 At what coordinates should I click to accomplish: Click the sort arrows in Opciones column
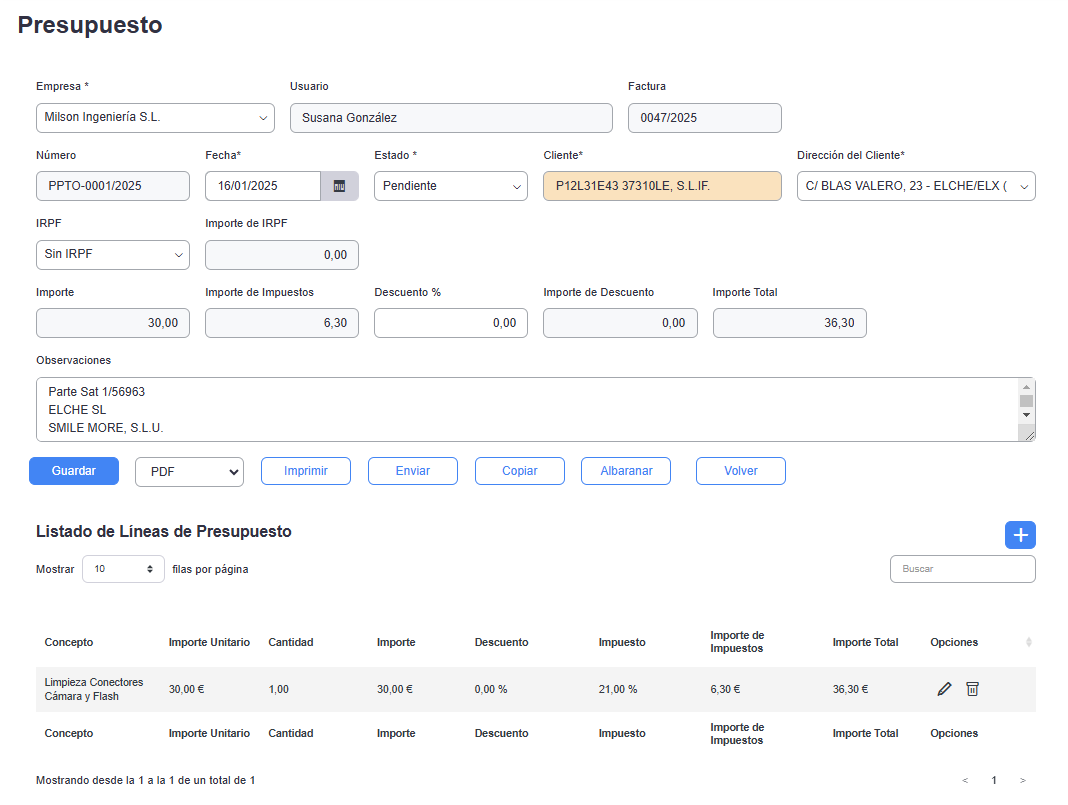1029,642
